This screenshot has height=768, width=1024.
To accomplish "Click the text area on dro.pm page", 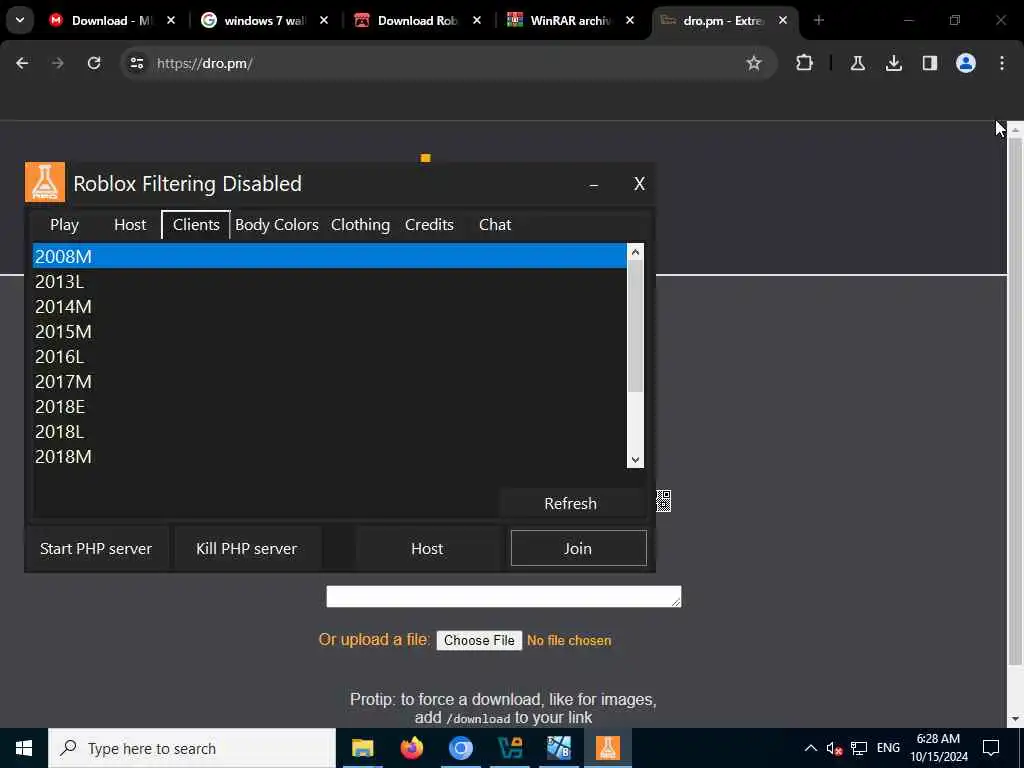I will [504, 596].
